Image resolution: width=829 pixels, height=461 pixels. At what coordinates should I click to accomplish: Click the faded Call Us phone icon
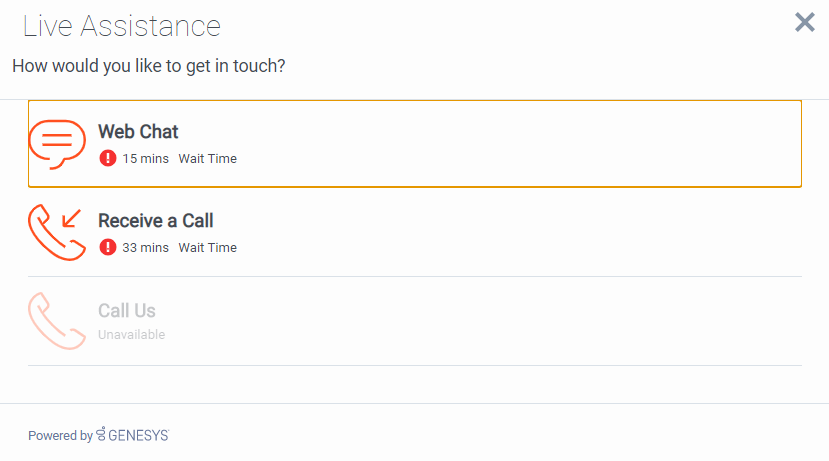point(57,321)
